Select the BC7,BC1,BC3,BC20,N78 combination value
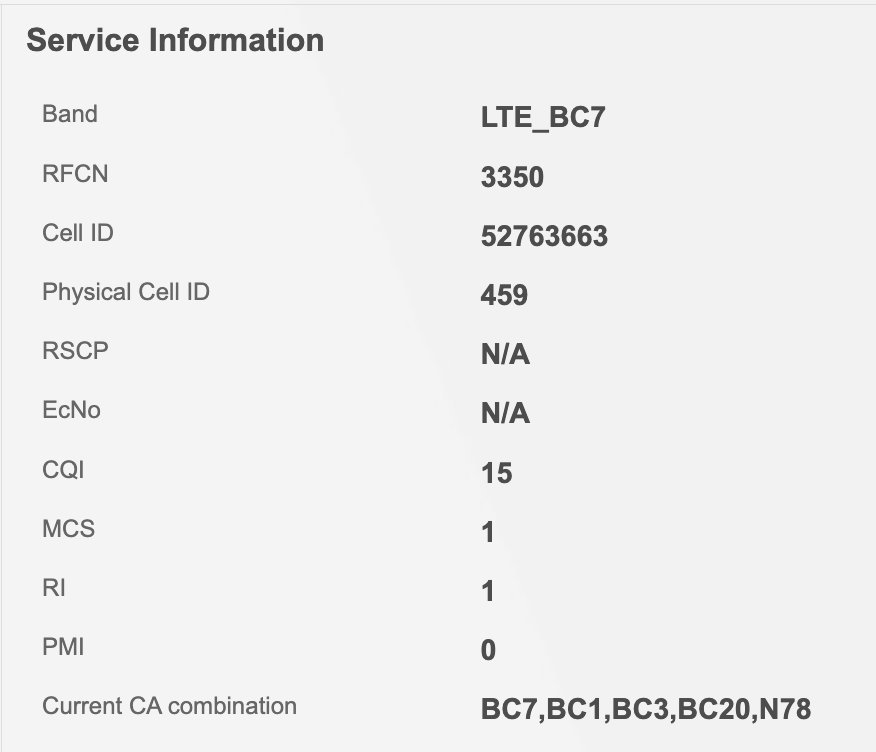 tap(645, 710)
